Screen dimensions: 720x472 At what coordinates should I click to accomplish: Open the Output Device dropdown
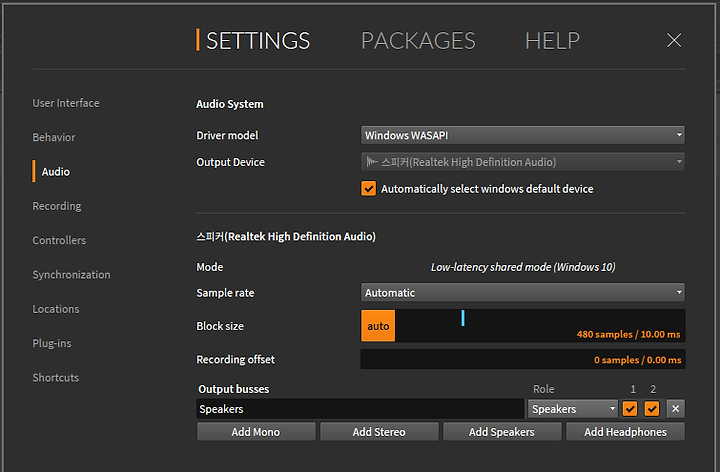point(523,162)
